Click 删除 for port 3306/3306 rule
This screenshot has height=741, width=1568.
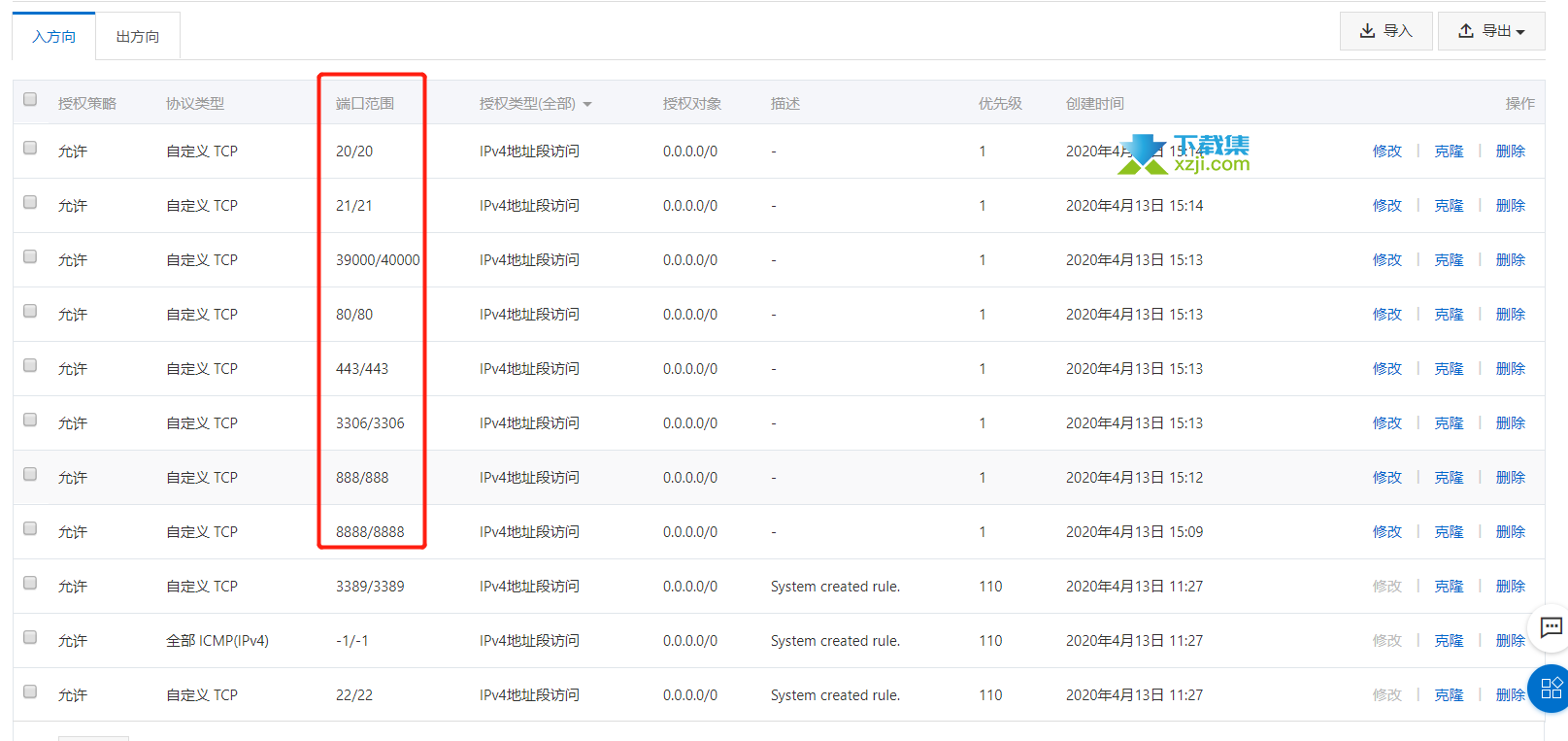coord(1511,423)
